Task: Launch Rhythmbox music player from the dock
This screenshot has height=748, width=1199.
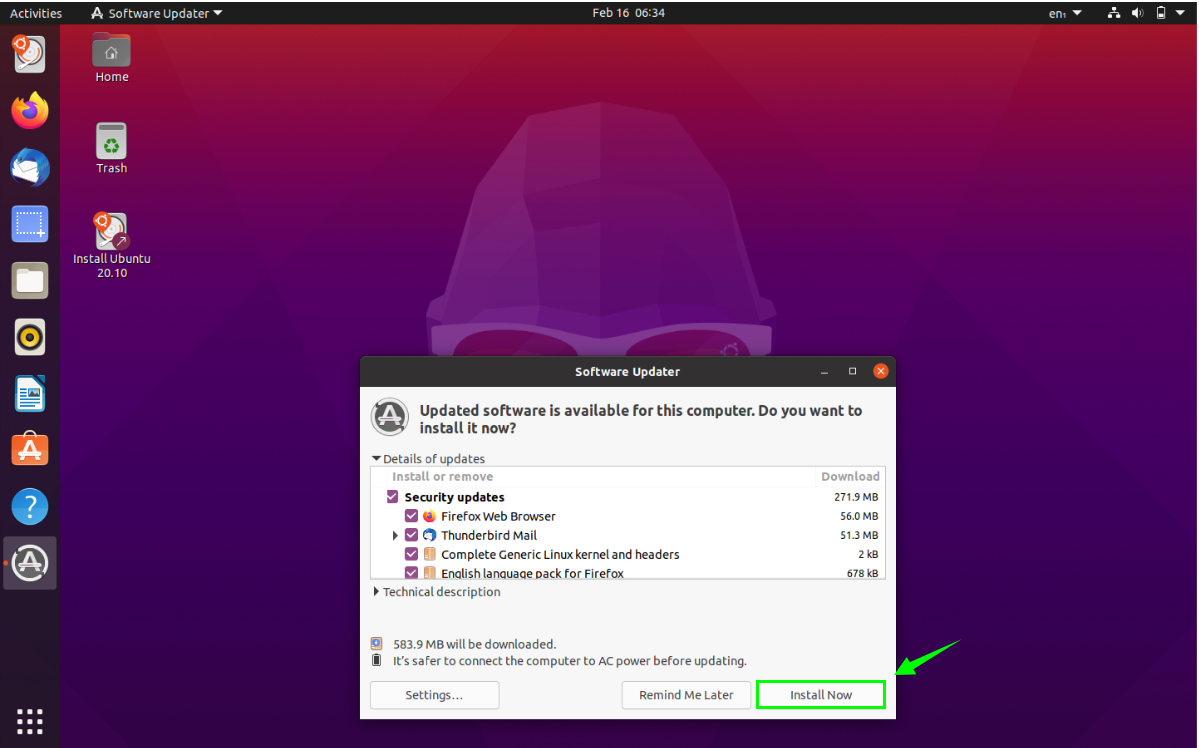Action: [30, 337]
